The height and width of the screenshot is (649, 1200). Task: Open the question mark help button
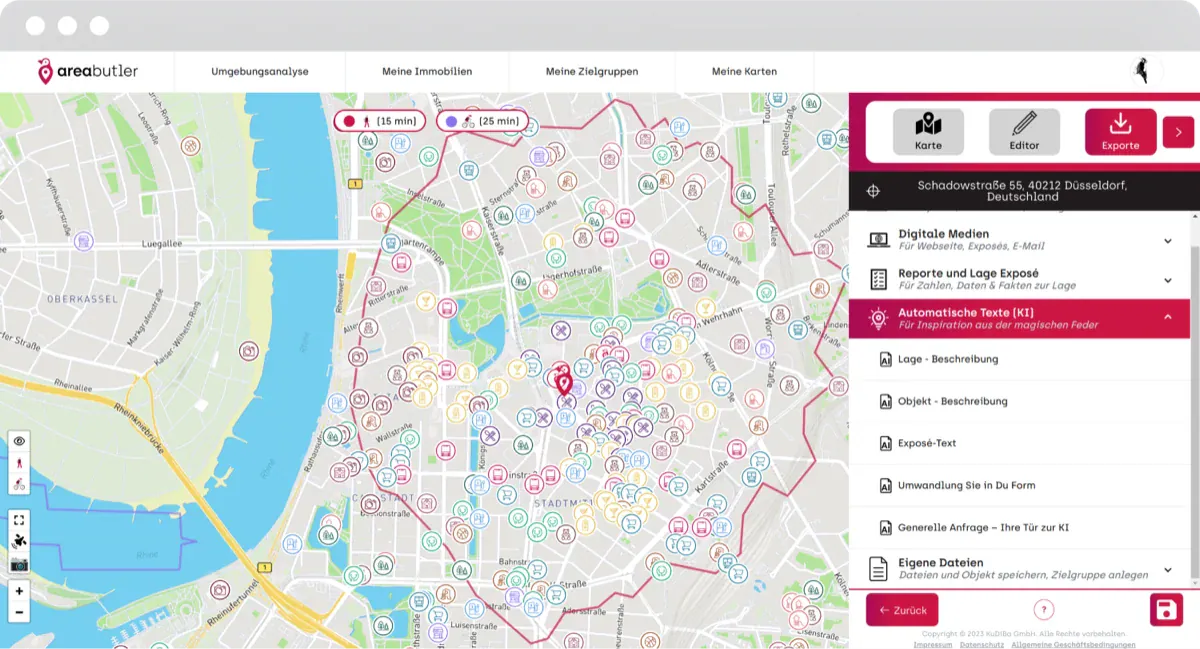pyautogui.click(x=1044, y=609)
